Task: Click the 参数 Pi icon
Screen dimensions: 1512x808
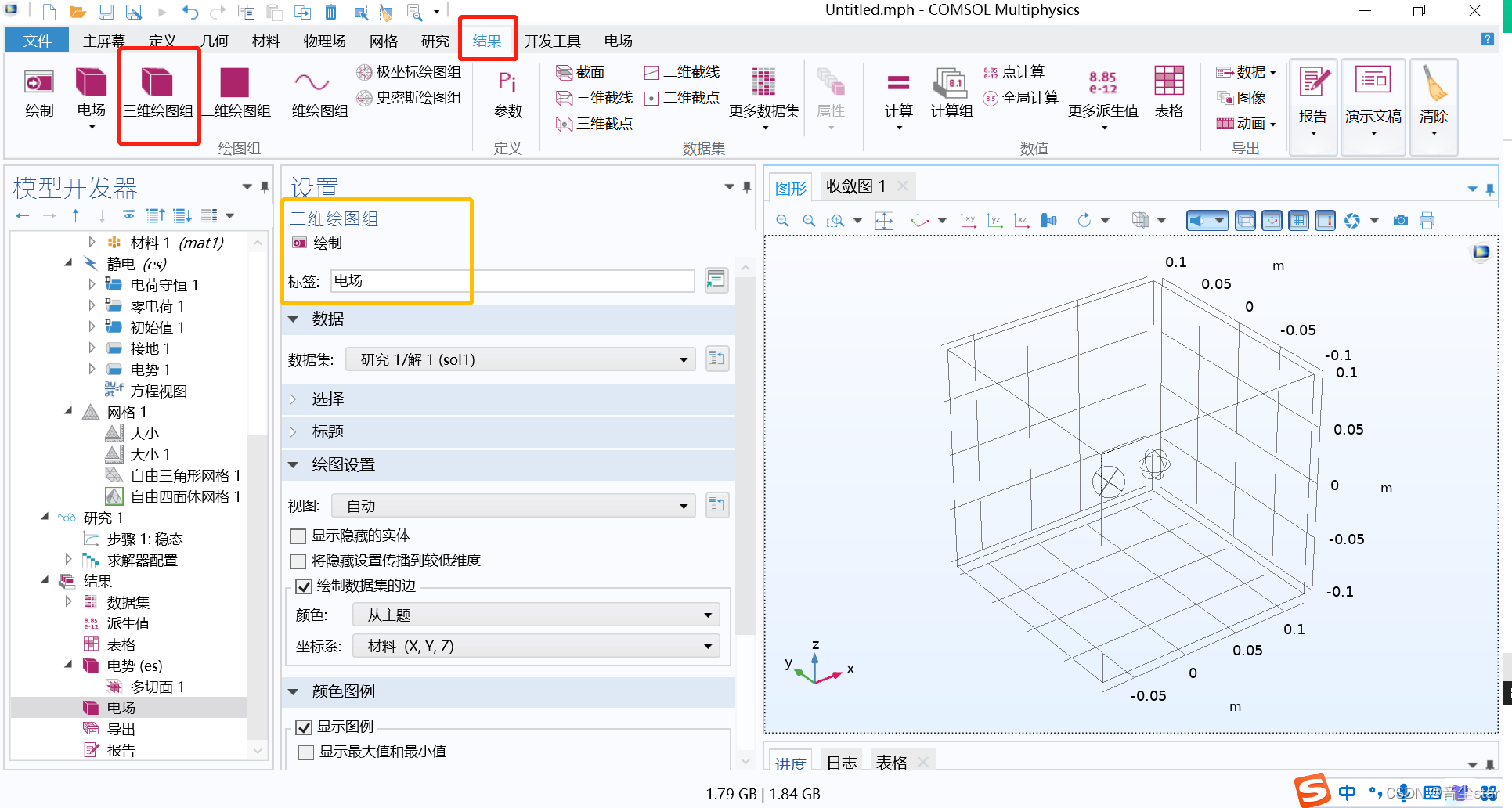Action: [x=507, y=94]
